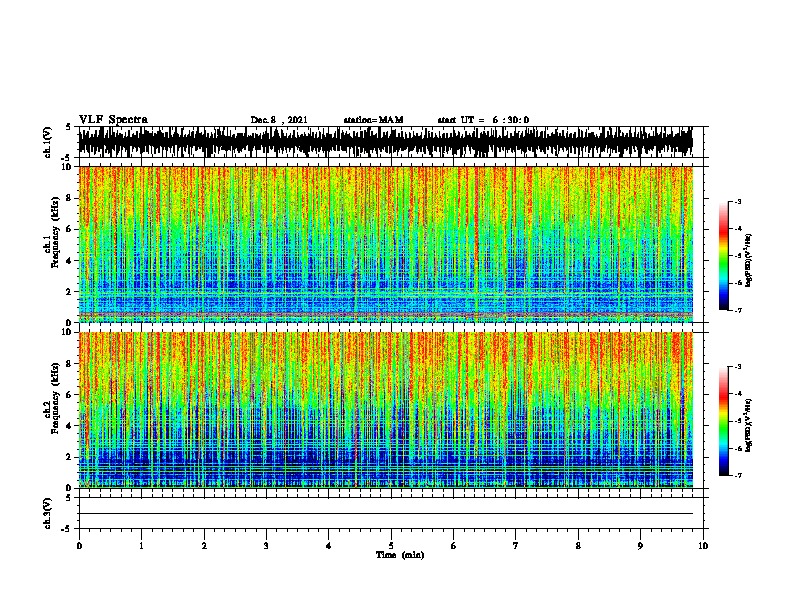Screen dimensions: 792x612
Task: Click the ch.2 spectrogram colorbar
Action: (723, 421)
